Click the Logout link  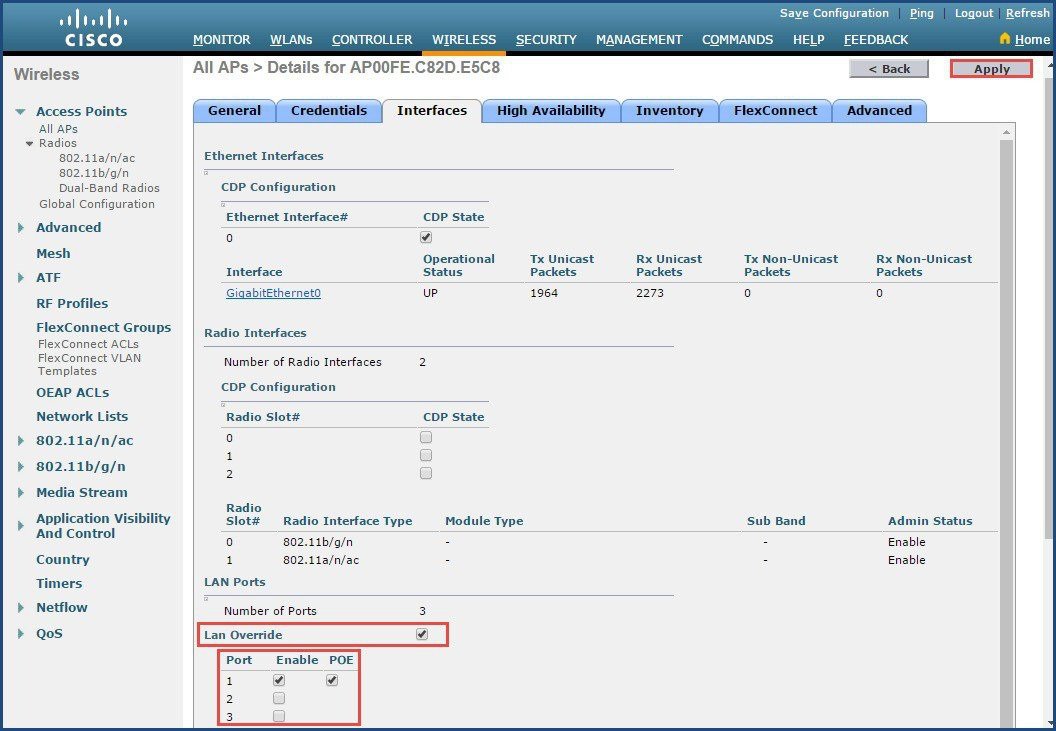(x=974, y=13)
